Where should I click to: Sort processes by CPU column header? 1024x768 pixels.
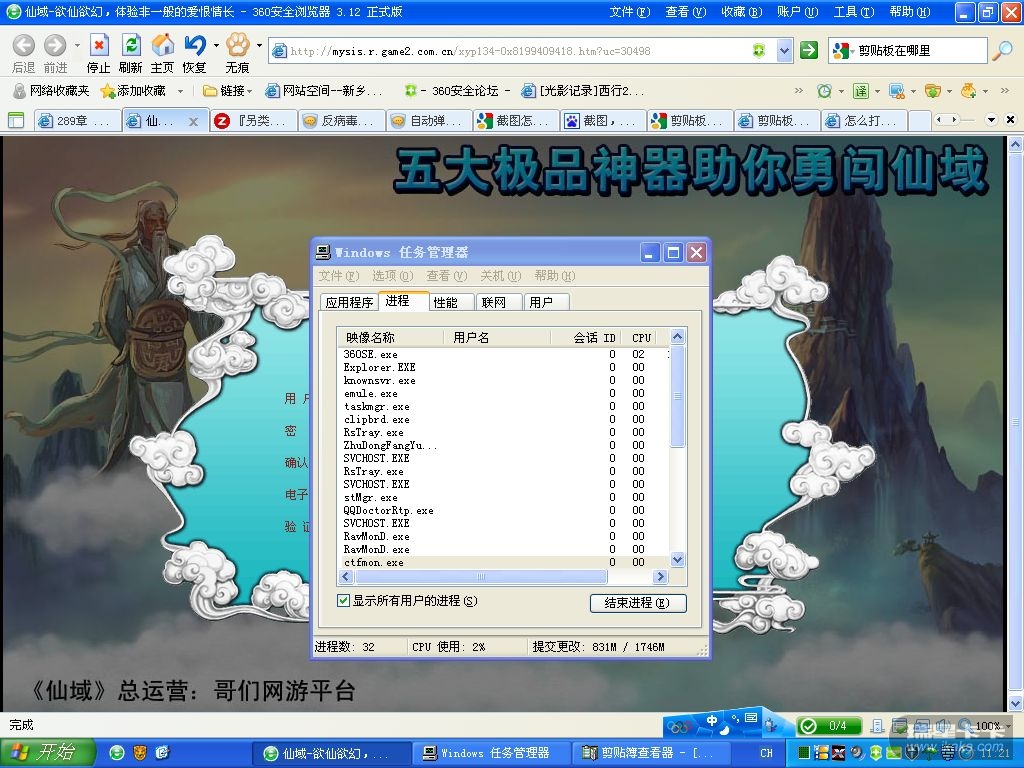tap(641, 338)
